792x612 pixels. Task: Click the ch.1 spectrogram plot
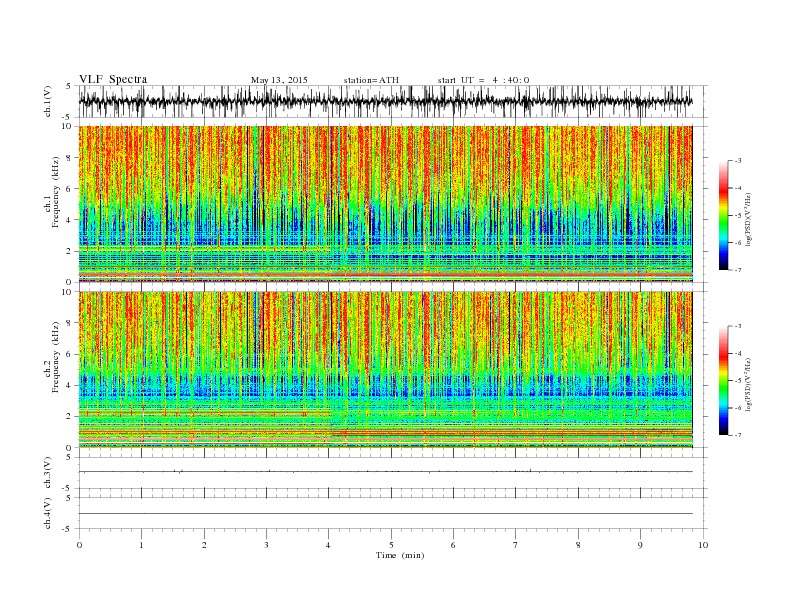(x=385, y=204)
